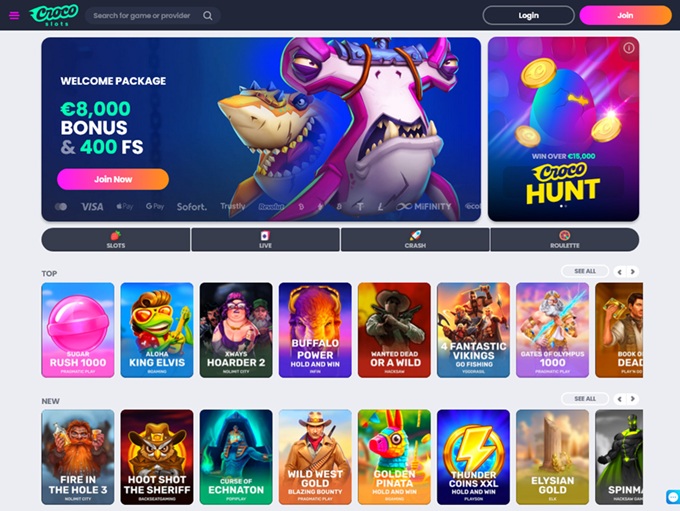Show previous Top games with left arrow
The height and width of the screenshot is (511, 680).
click(620, 272)
